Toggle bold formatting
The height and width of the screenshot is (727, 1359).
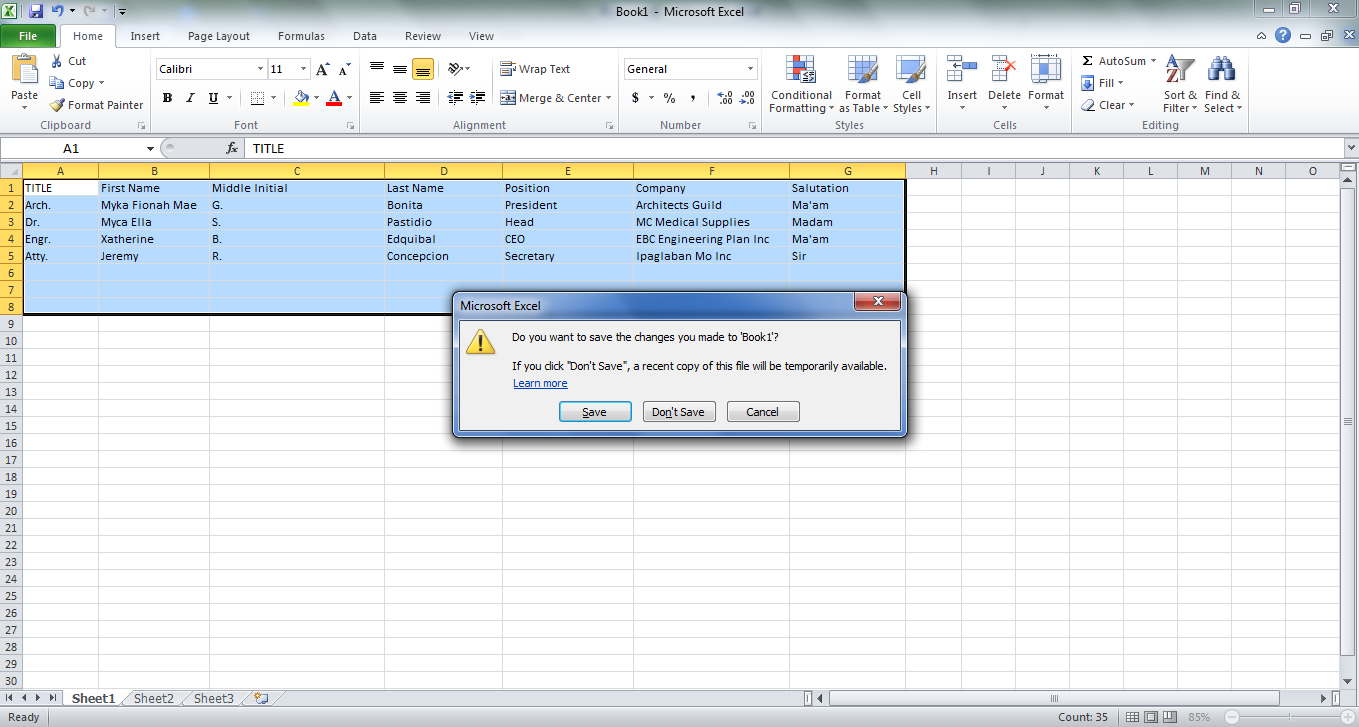(x=167, y=98)
